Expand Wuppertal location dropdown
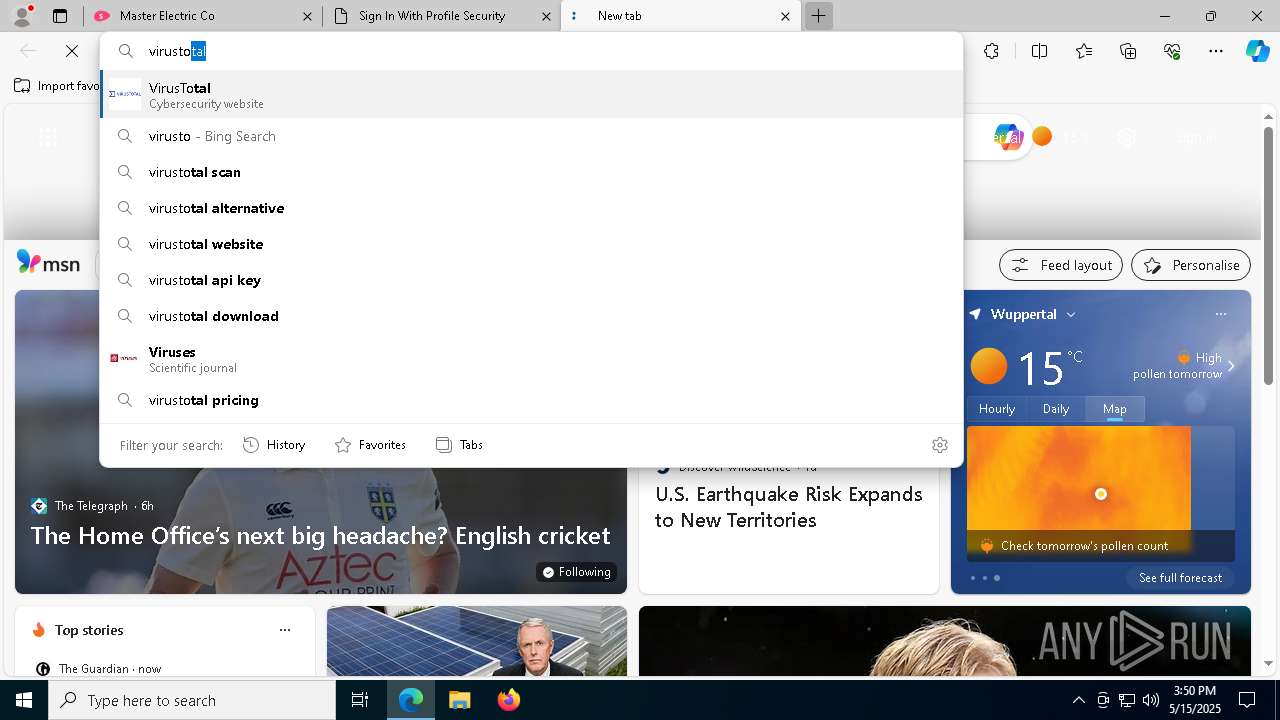Screen dimensions: 1280x720 [x=1070, y=314]
